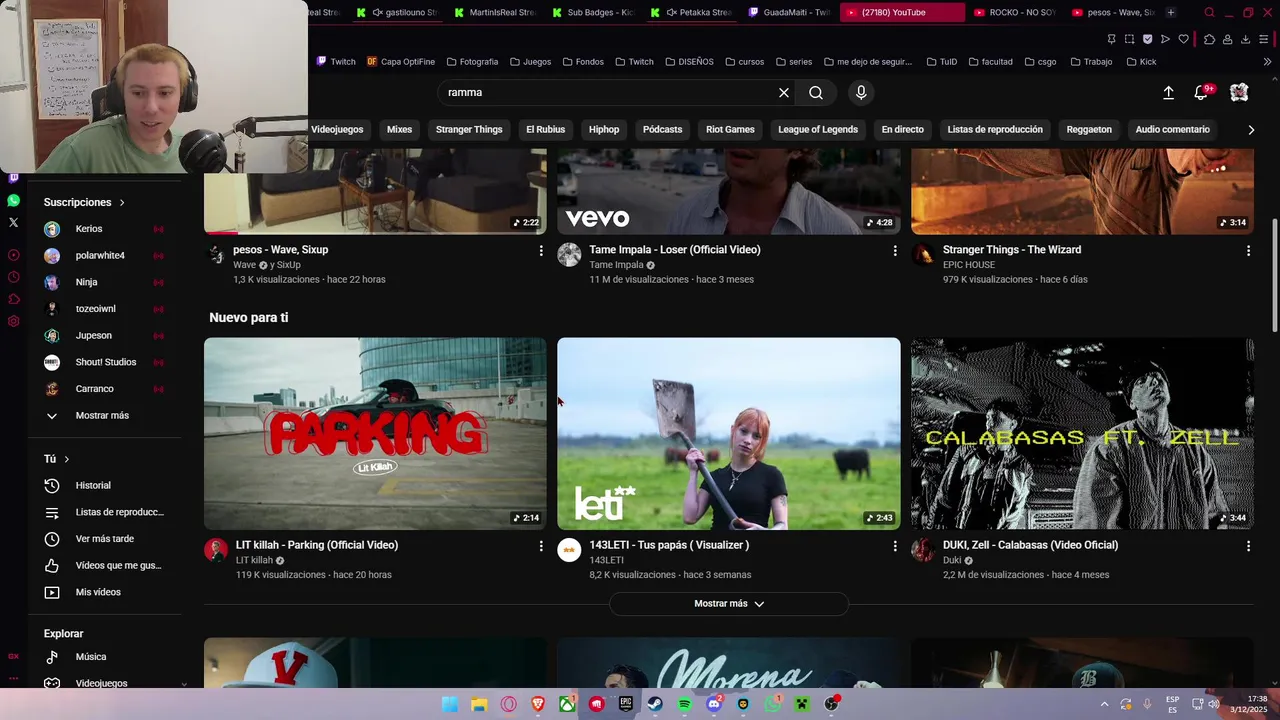Image resolution: width=1280 pixels, height=720 pixels.
Task: Open the Fotografía bookmarks folder
Action: coord(472,62)
